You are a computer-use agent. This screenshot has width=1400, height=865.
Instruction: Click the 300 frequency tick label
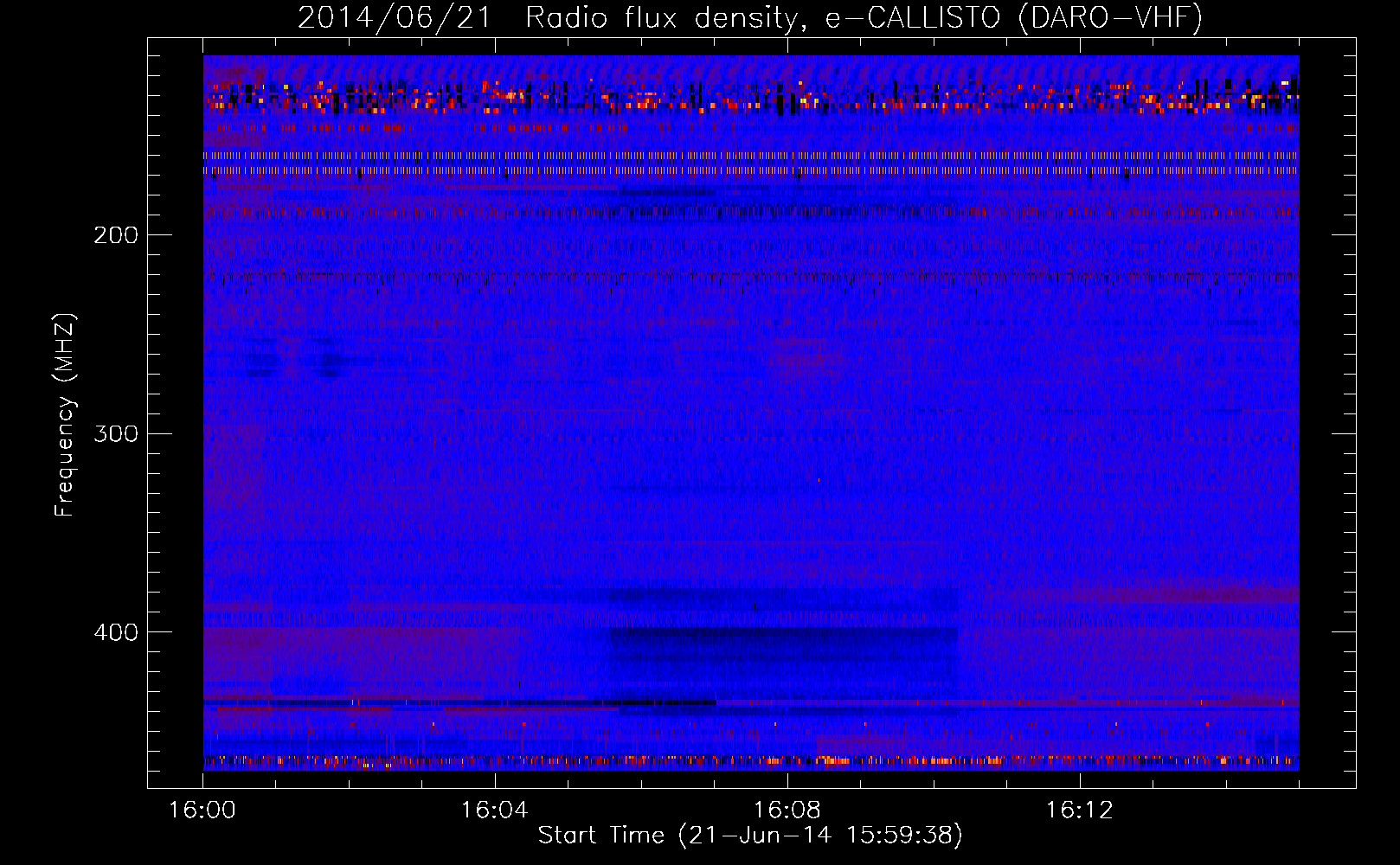(x=115, y=433)
